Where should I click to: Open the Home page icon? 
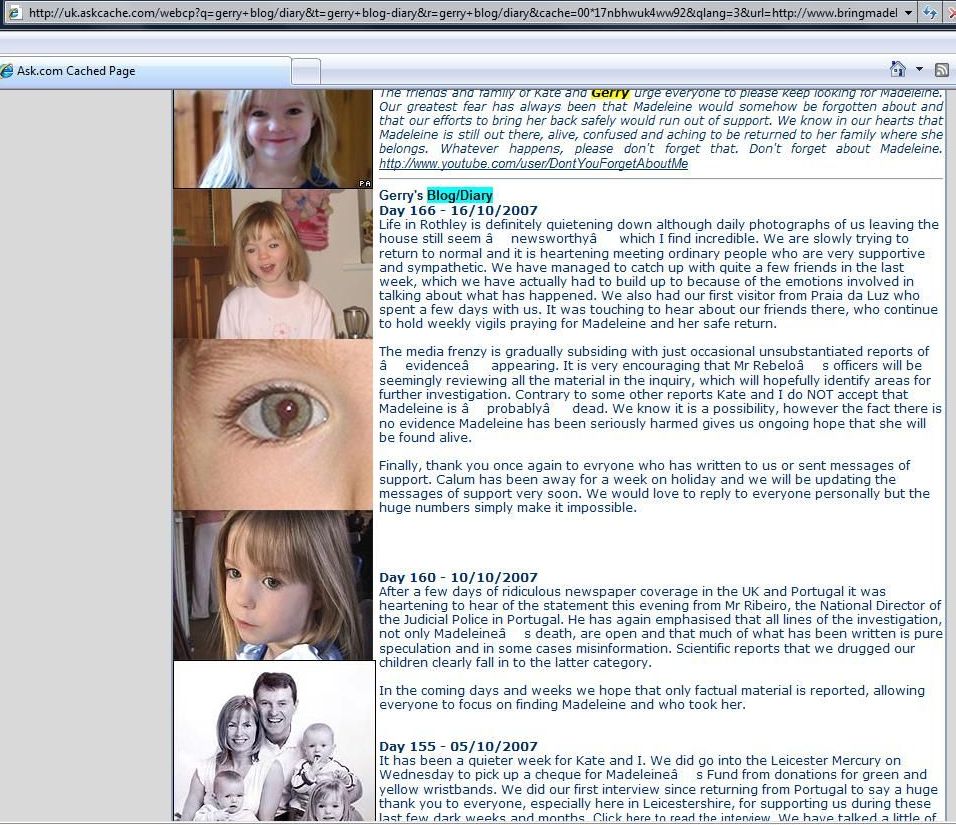898,70
